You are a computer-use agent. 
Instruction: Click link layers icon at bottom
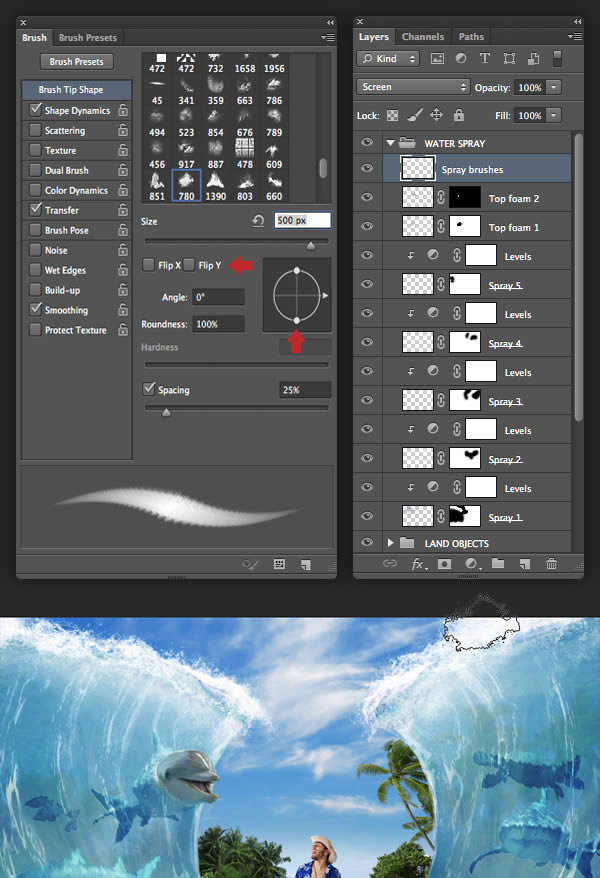coord(390,563)
